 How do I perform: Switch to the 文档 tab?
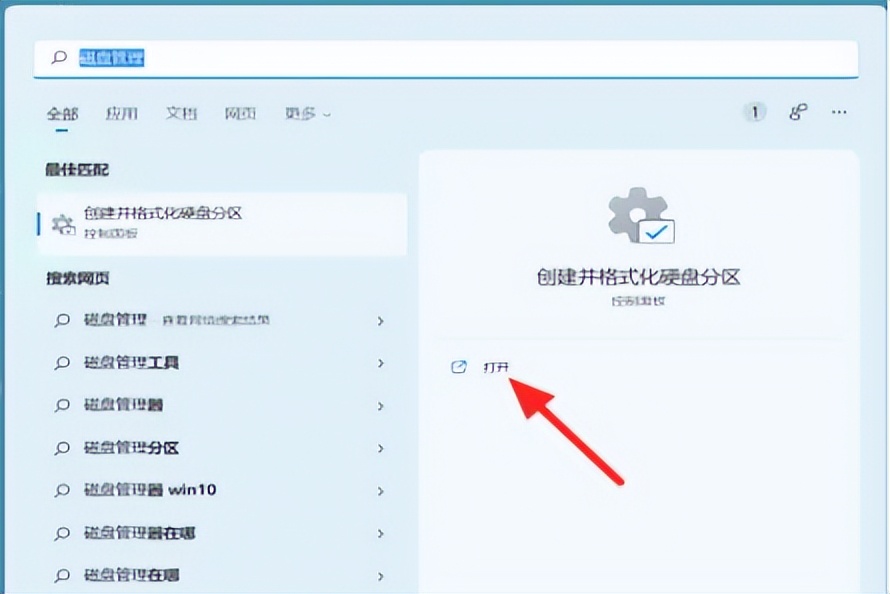180,113
